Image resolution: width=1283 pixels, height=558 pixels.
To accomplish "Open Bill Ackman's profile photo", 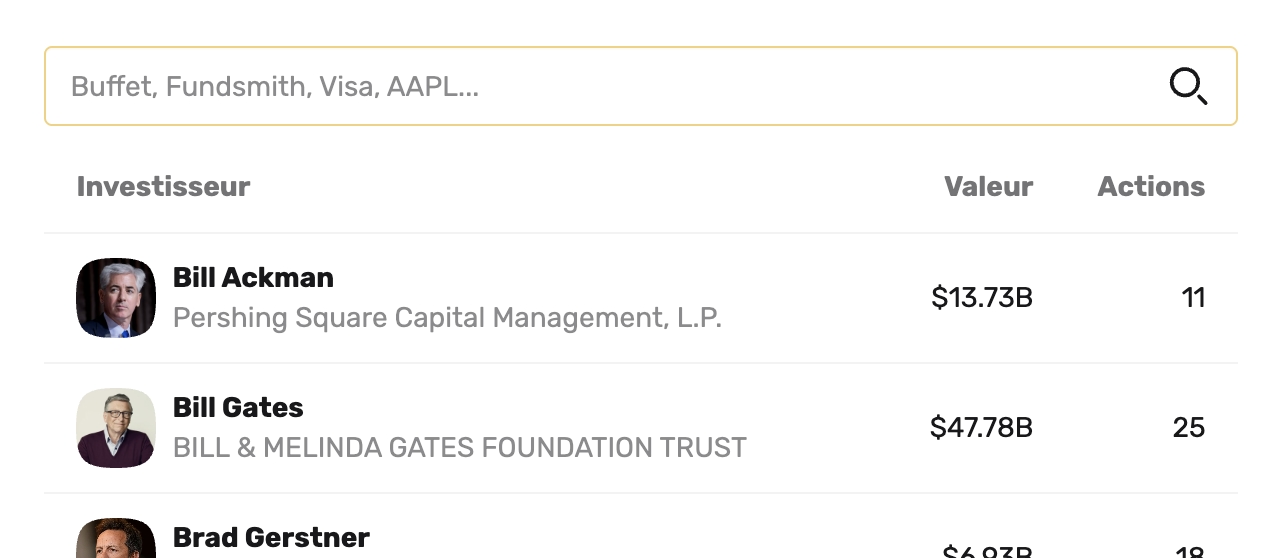I will [x=116, y=298].
